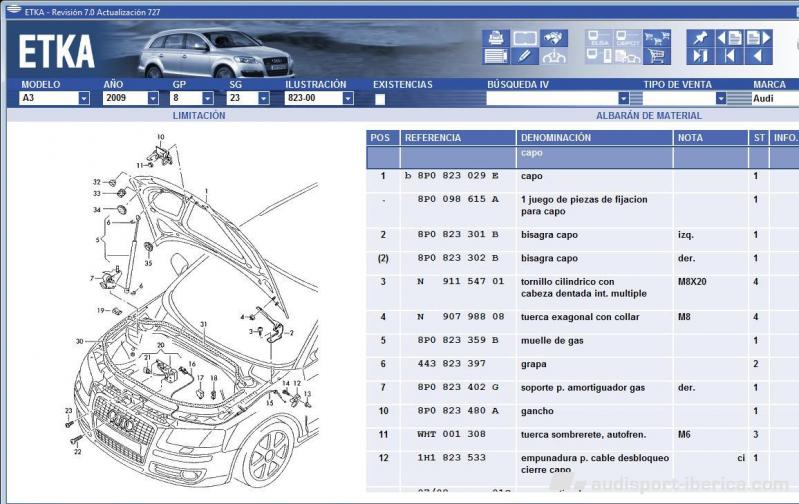Click the ETKA title bar application icon
Image resolution: width=799 pixels, height=504 pixels.
(14, 10)
